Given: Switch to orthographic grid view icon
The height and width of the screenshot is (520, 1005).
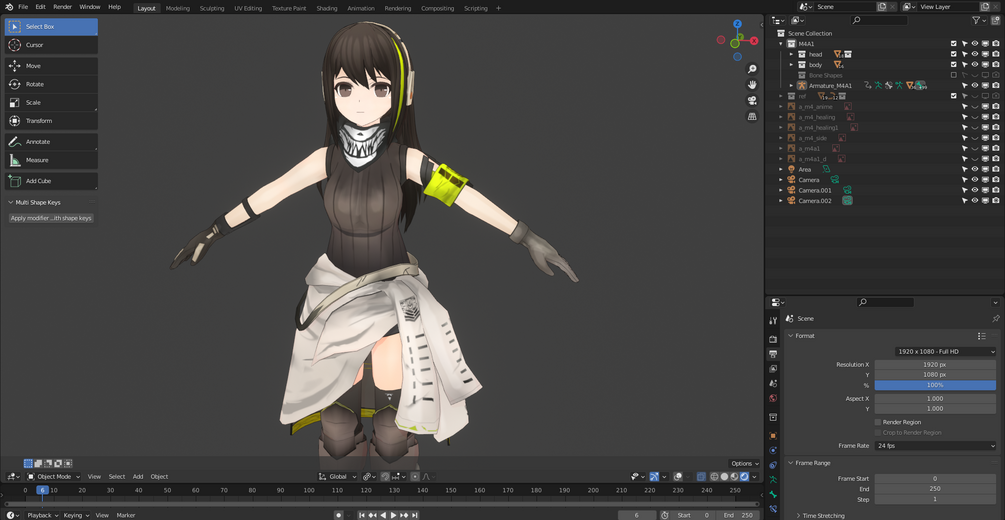Looking at the screenshot, I should 752,117.
